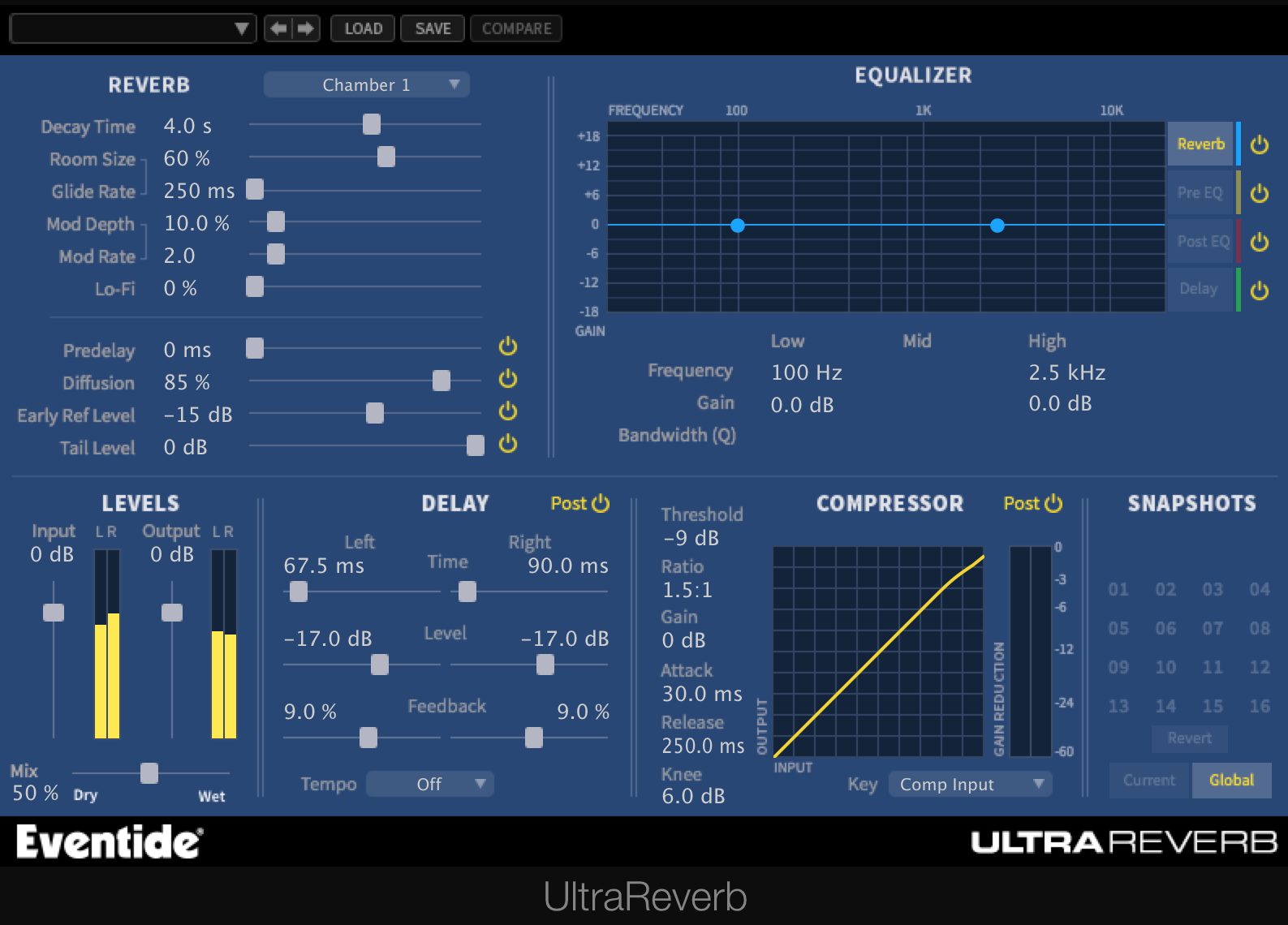Click the Room Size slider handle

click(386, 157)
